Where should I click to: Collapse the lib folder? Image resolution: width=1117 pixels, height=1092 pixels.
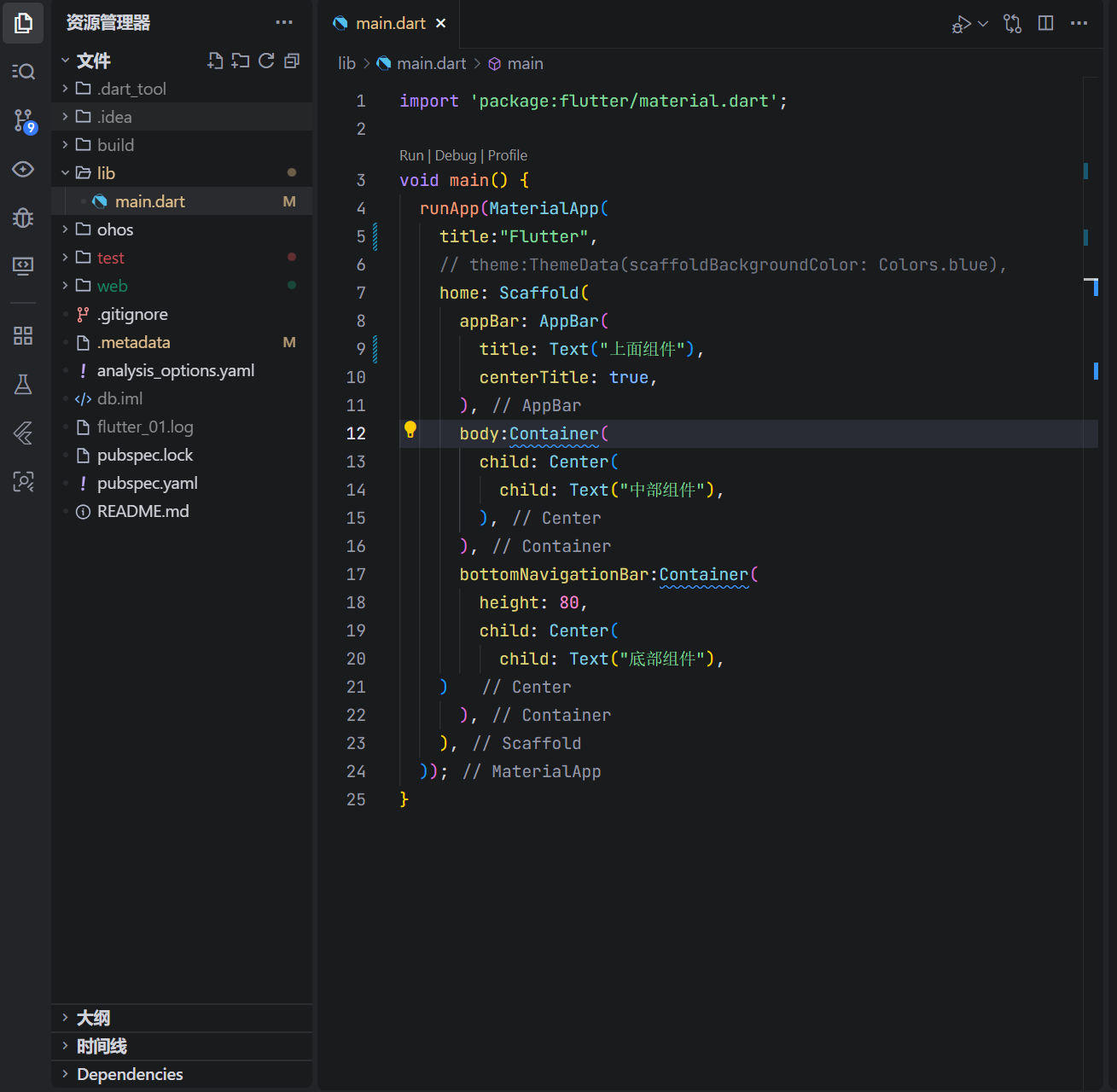click(182, 173)
